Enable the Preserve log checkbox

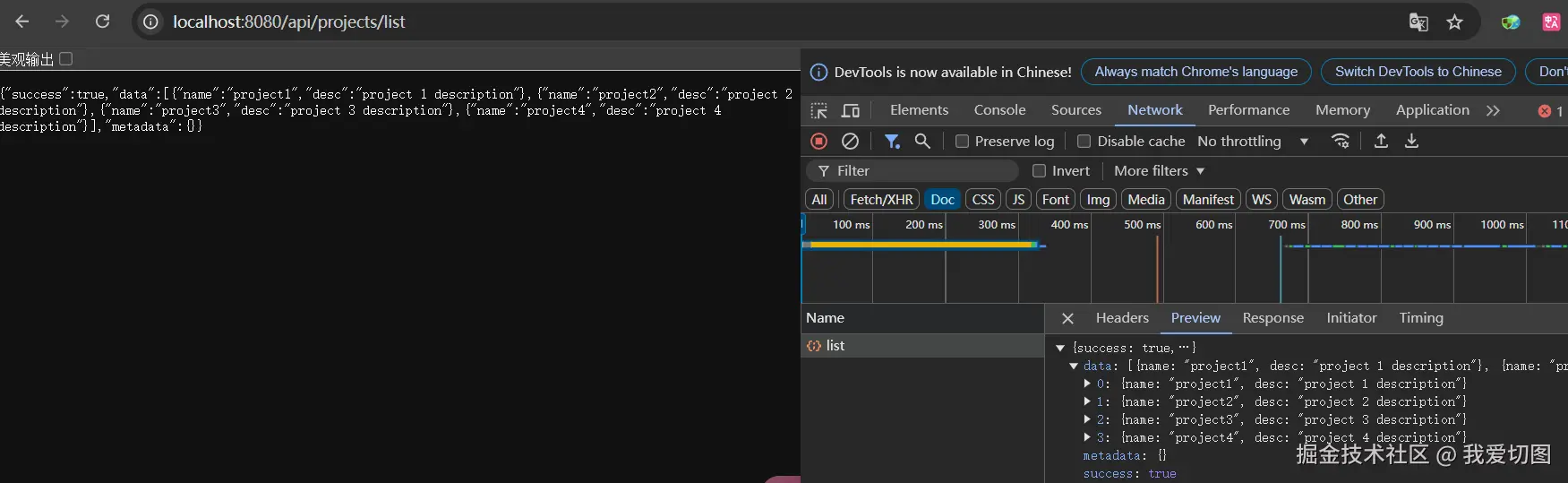click(962, 141)
